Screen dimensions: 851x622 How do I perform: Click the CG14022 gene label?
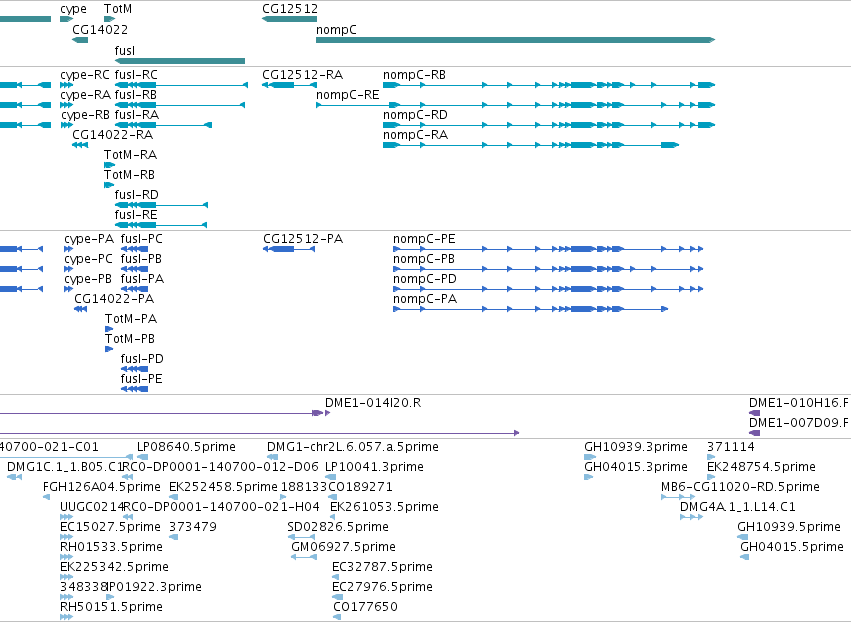click(x=100, y=29)
